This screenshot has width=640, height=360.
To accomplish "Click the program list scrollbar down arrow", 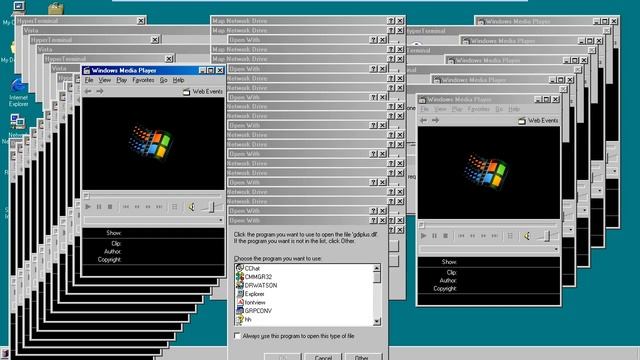I will coord(377,322).
